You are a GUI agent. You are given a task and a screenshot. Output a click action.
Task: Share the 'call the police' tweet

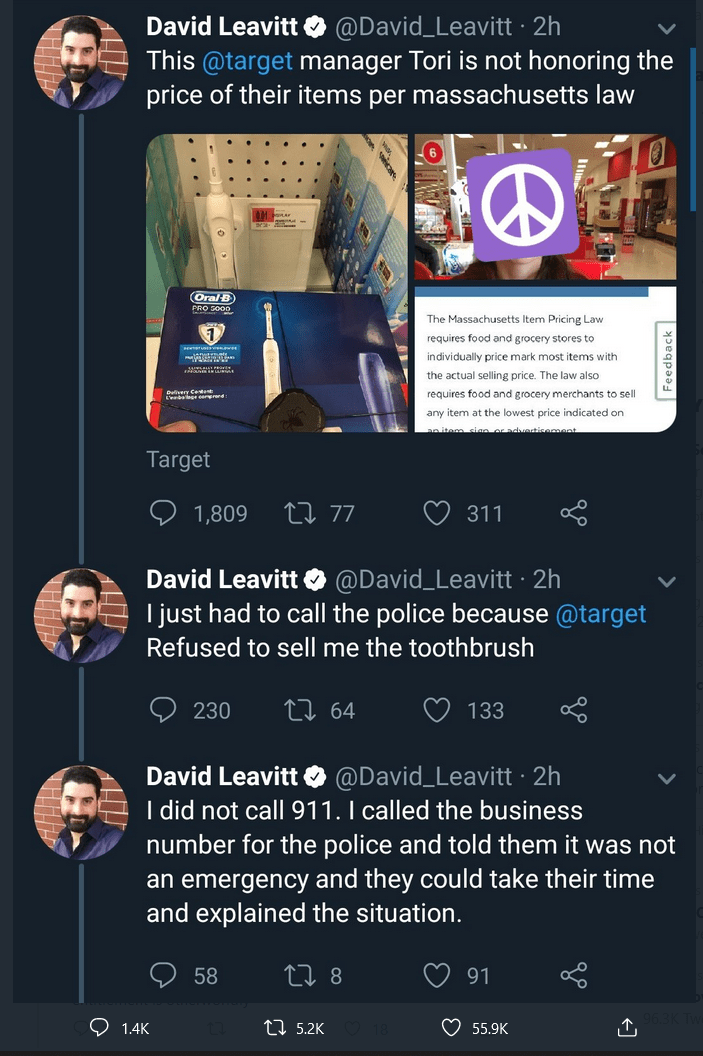(x=573, y=710)
